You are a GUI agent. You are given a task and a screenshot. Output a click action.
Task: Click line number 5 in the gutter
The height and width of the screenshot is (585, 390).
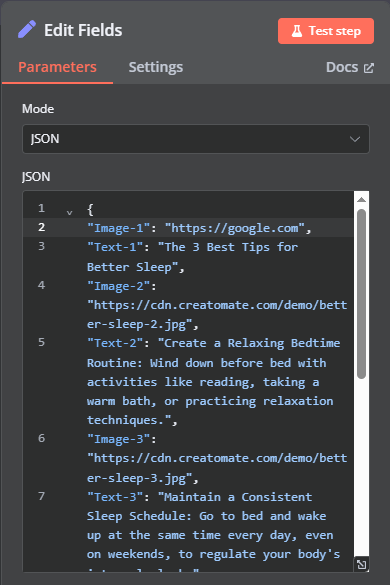coord(41,342)
